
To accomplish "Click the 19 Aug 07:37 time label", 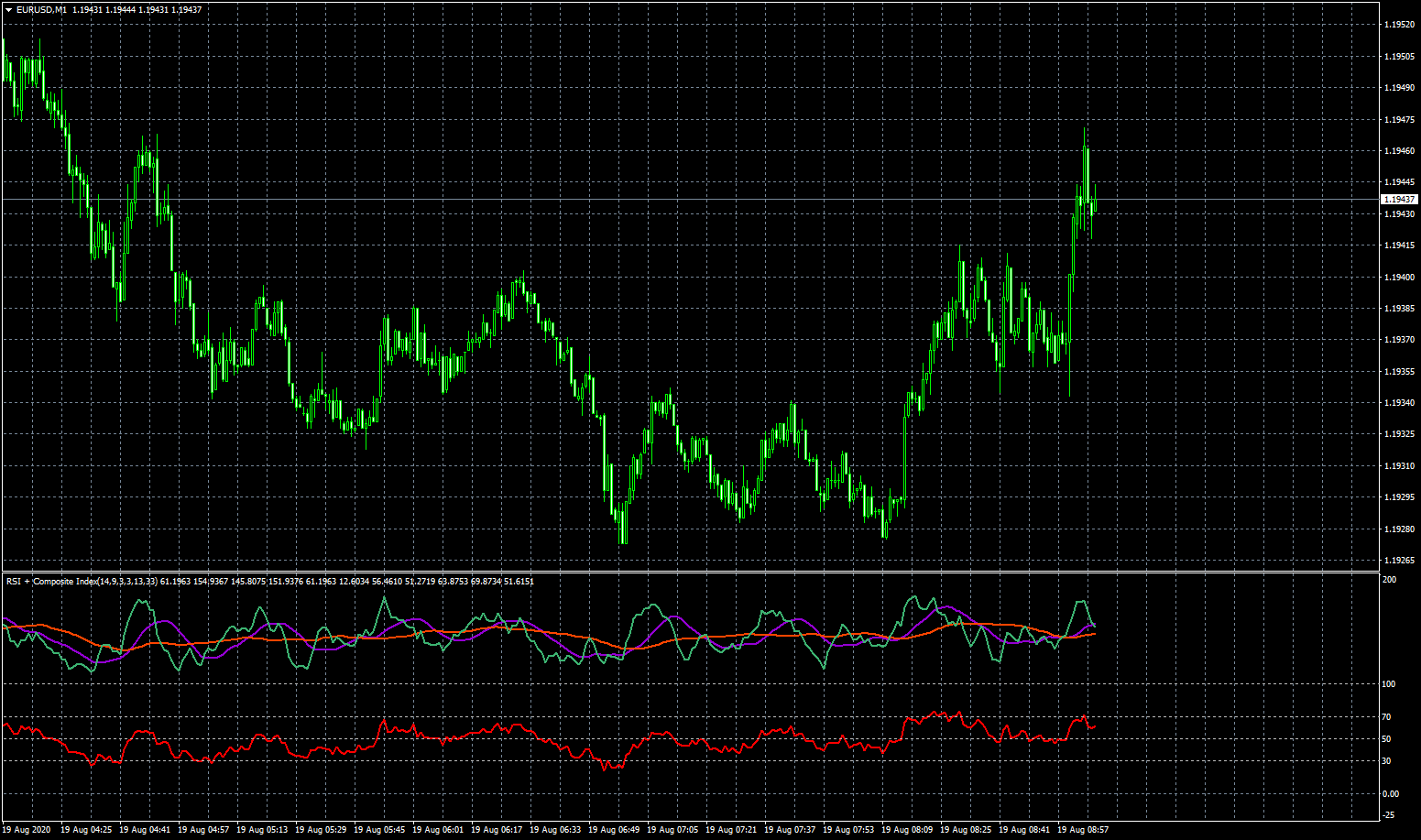I will (790, 830).
